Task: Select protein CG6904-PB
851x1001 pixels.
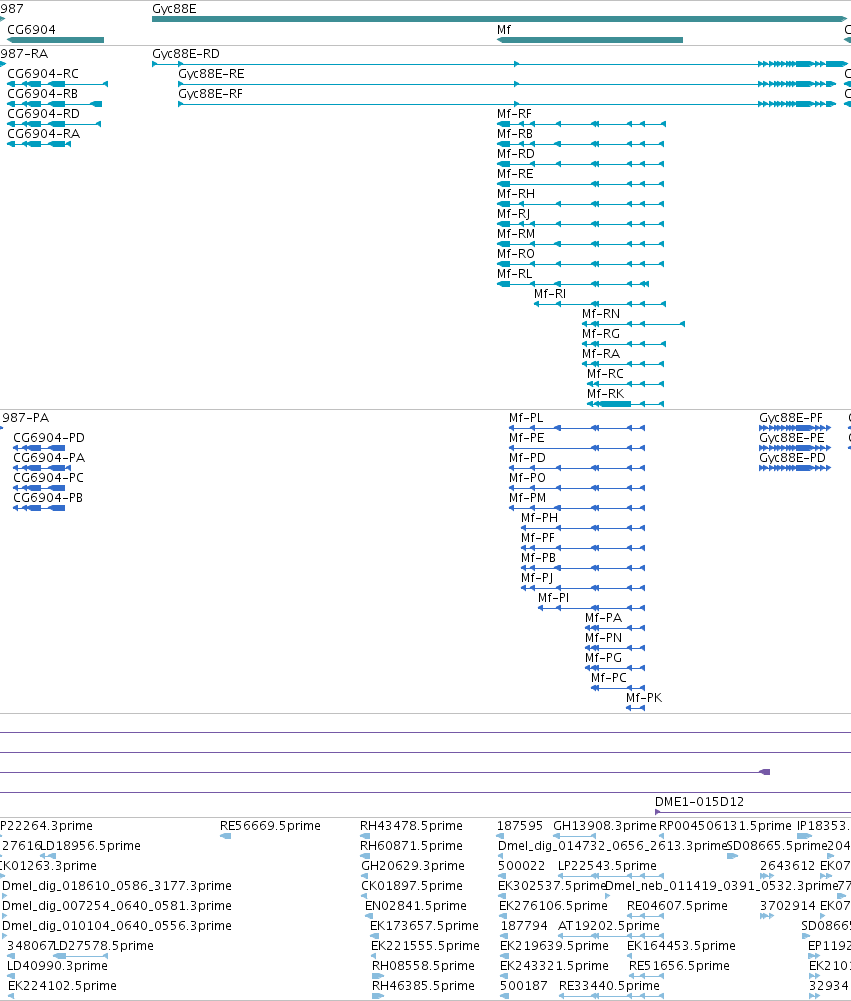Action: (48, 498)
